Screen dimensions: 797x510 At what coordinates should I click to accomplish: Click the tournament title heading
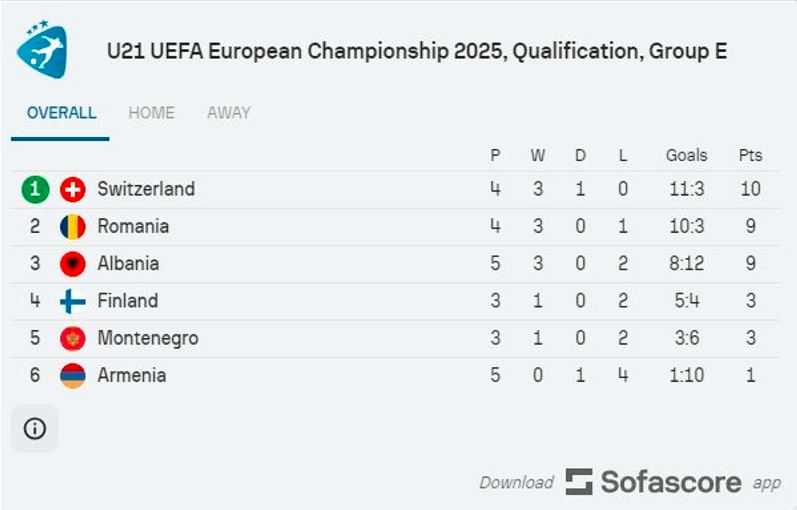pyautogui.click(x=417, y=51)
